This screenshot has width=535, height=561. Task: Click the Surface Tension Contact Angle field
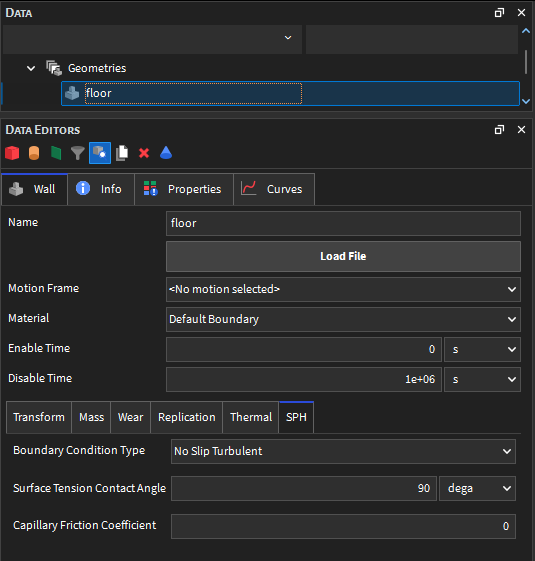tap(304, 488)
